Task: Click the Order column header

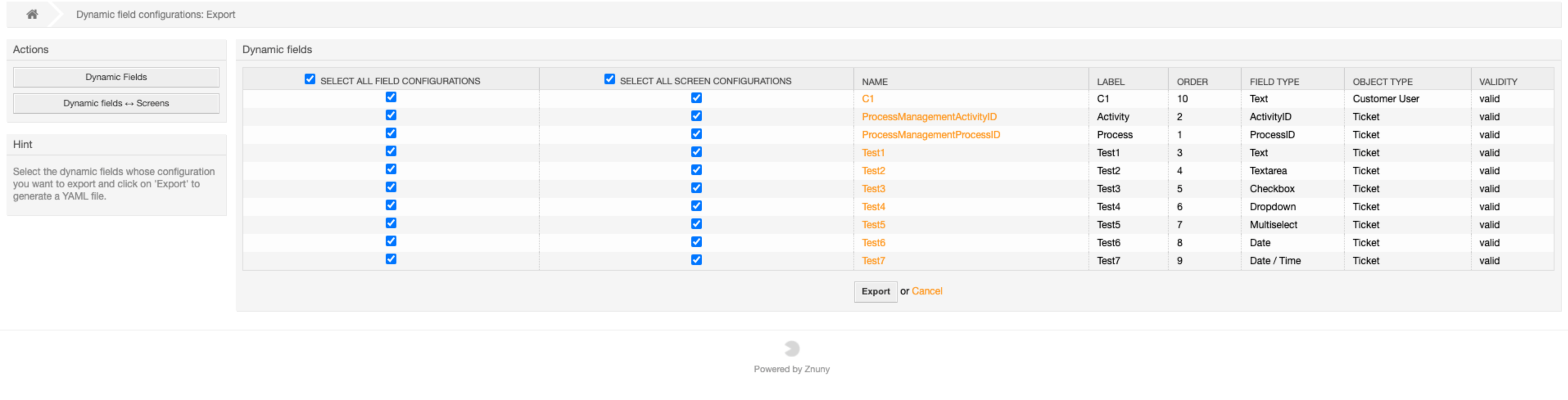Action: click(1191, 81)
